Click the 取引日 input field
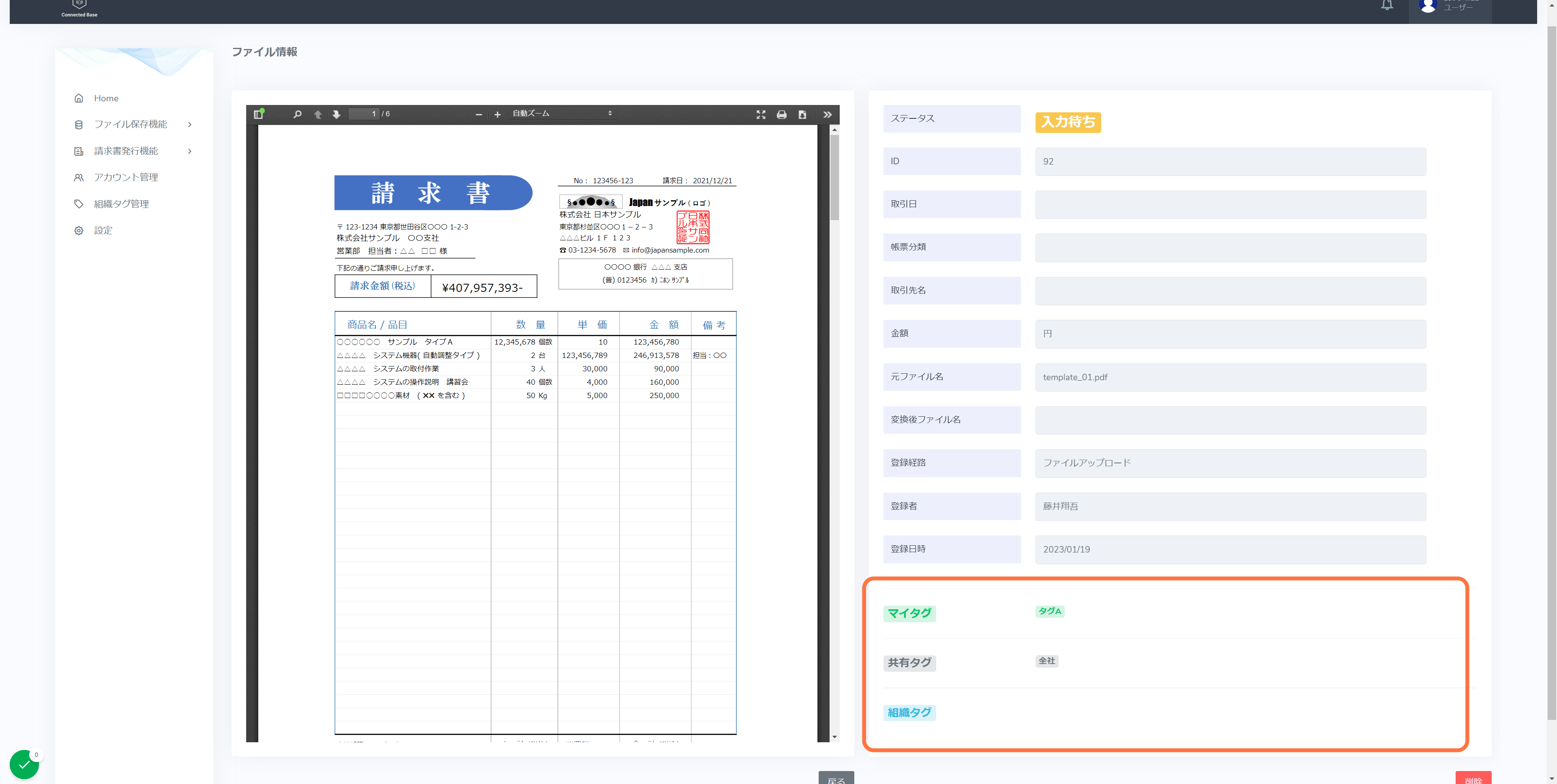Screen dimensions: 1557x784 click(x=1230, y=204)
